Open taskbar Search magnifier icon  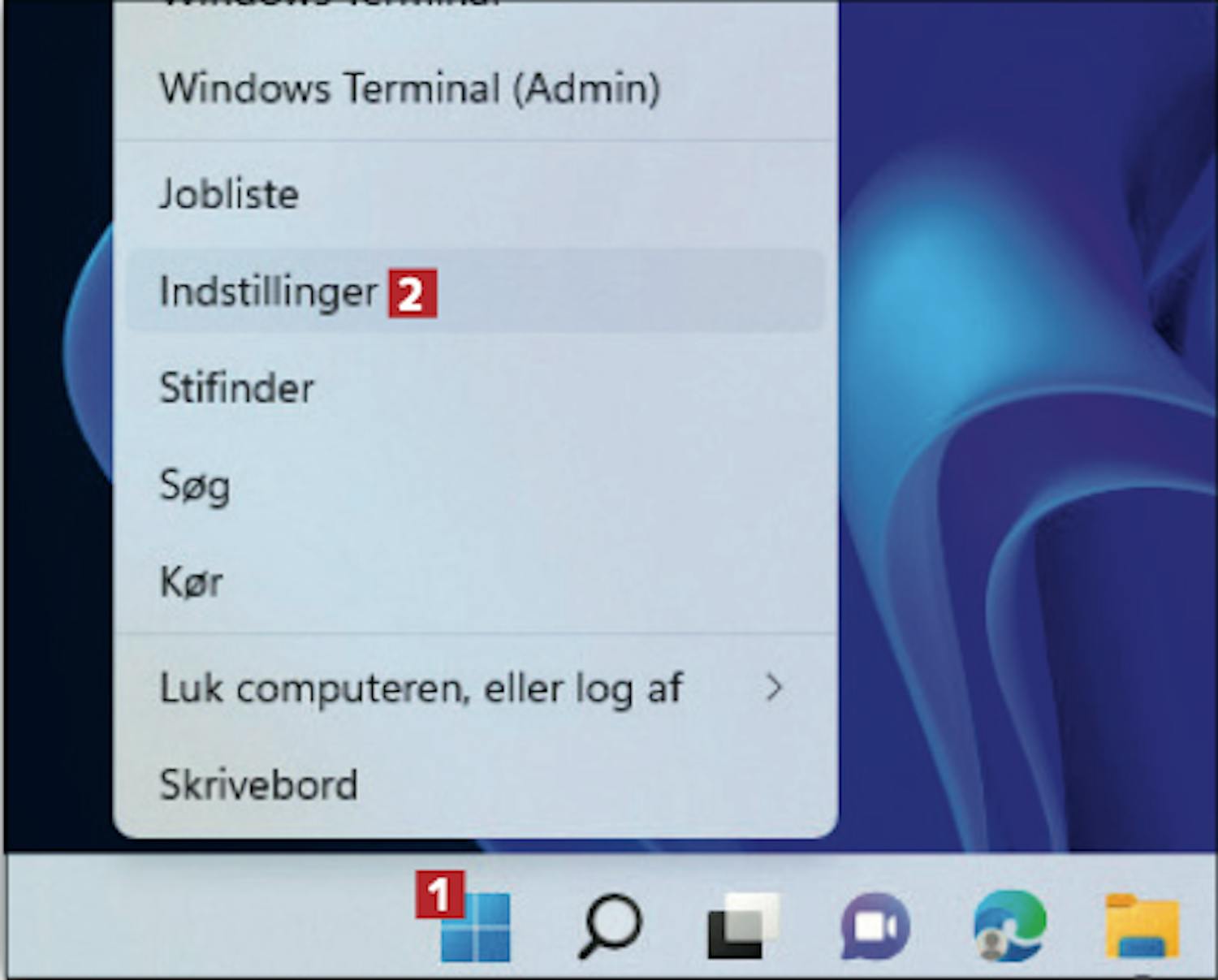pyautogui.click(x=611, y=926)
